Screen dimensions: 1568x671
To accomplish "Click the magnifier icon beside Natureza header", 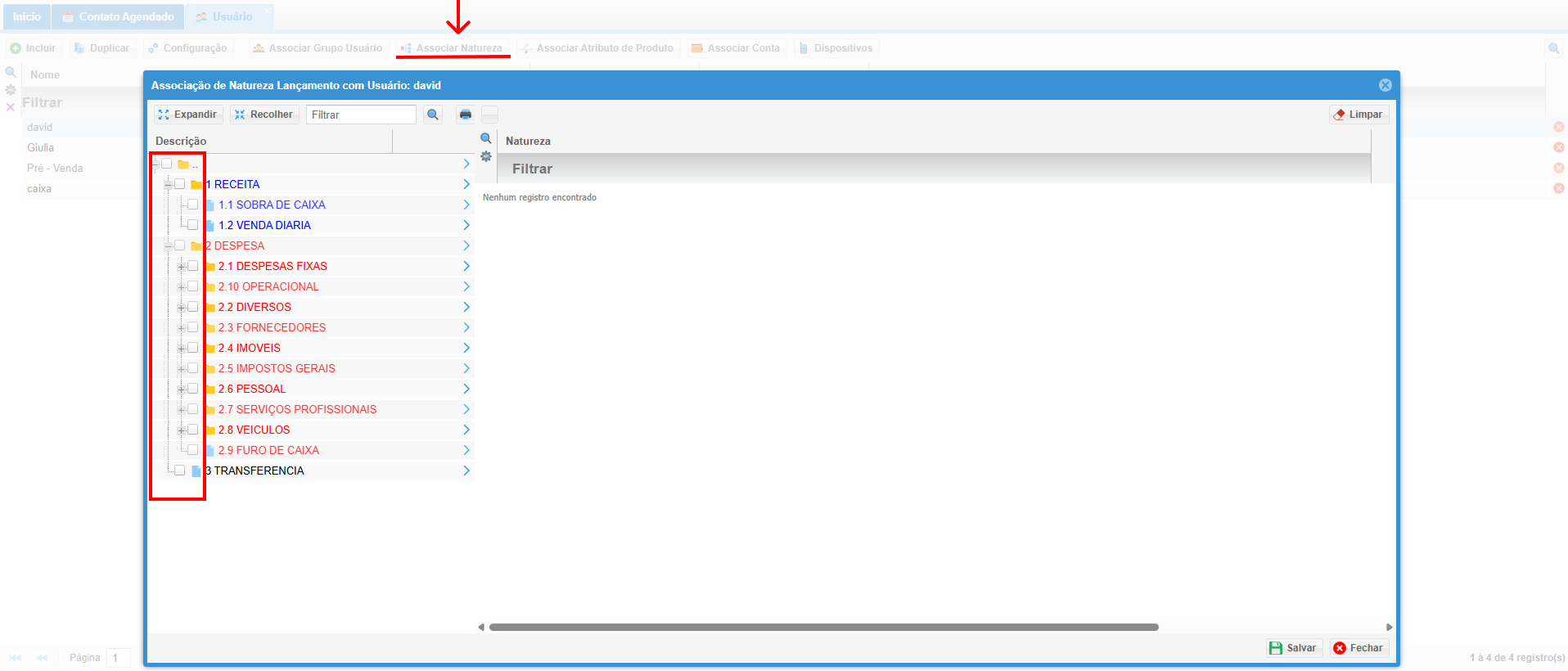I will point(486,138).
